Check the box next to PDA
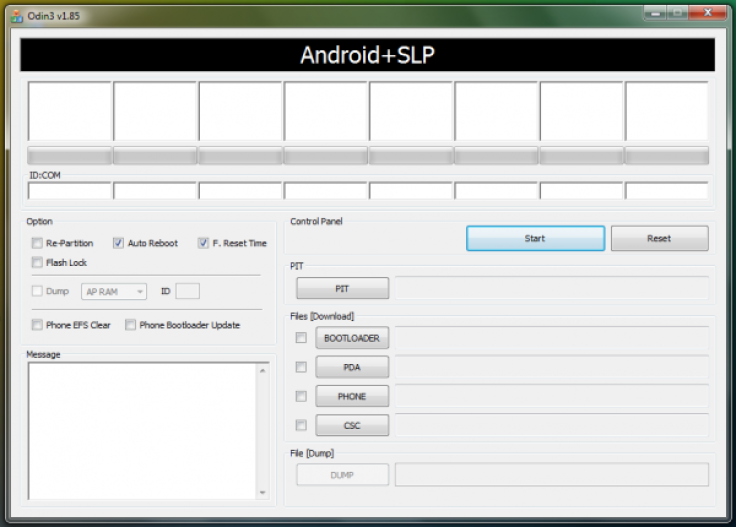Image resolution: width=736 pixels, height=527 pixels. [301, 367]
